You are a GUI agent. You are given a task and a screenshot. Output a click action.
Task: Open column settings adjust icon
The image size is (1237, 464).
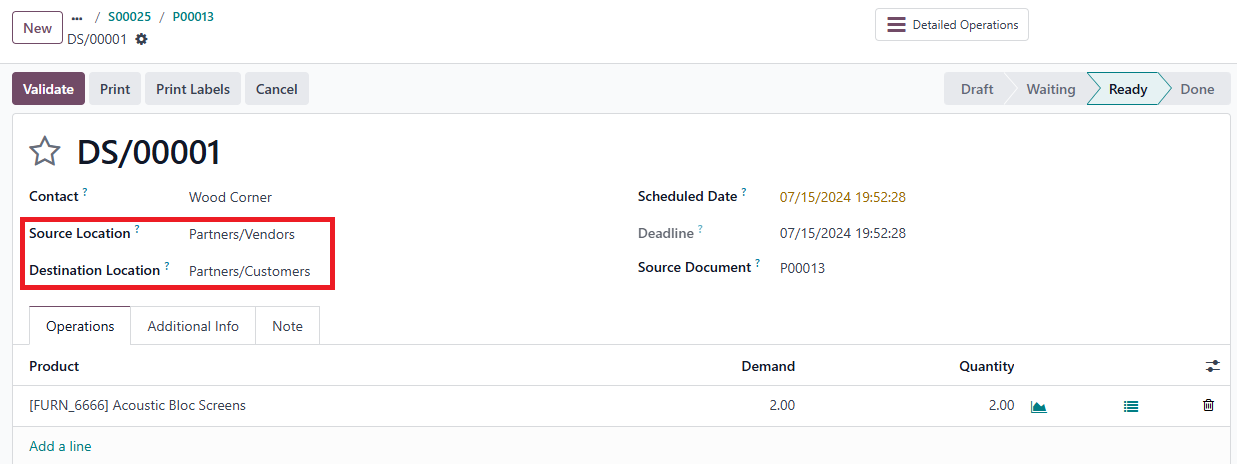[1212, 366]
